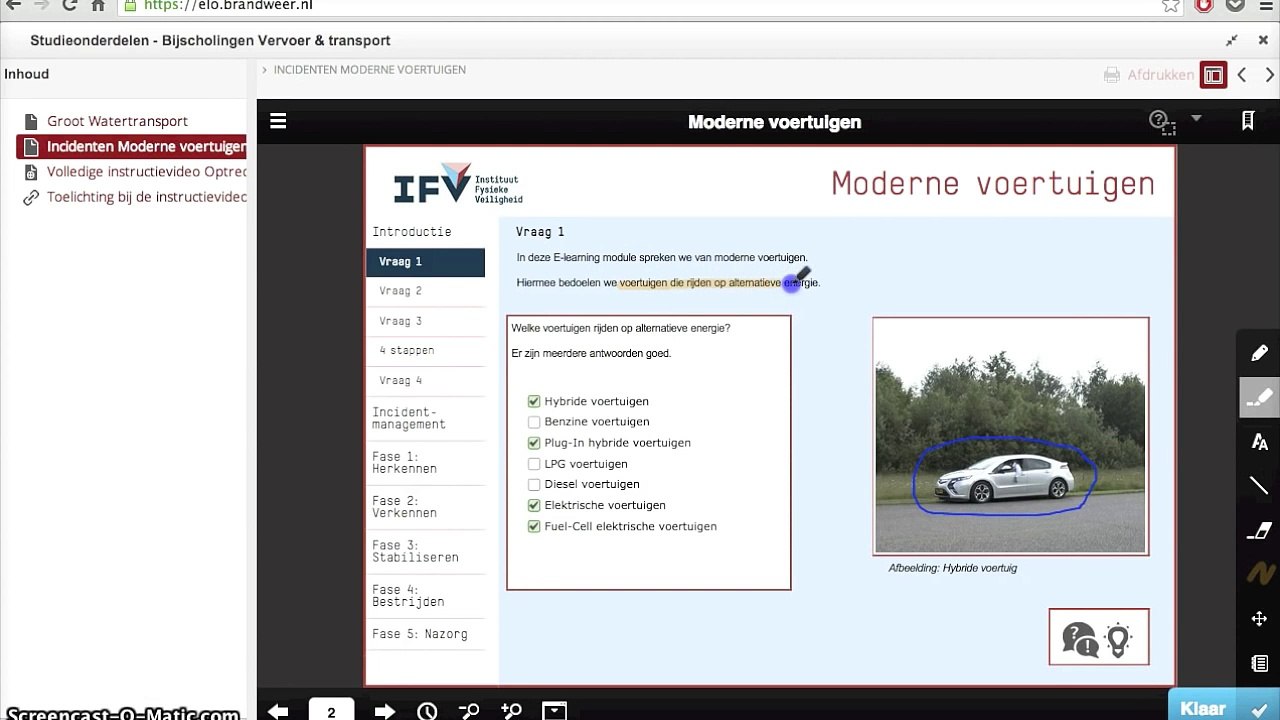Open Fase 5: Nazorg
Image resolution: width=1280 pixels, height=720 pixels.
coord(420,634)
